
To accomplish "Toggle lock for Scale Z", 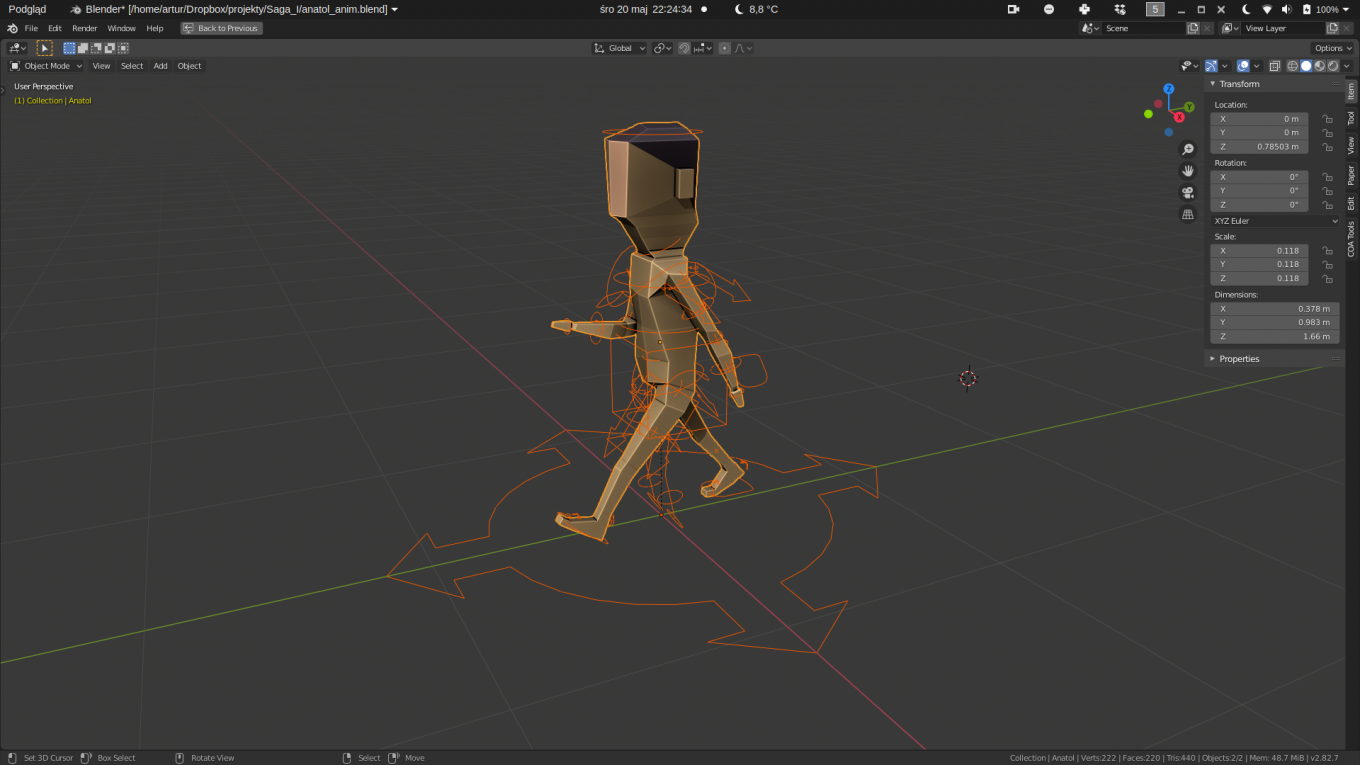I will (x=1327, y=279).
